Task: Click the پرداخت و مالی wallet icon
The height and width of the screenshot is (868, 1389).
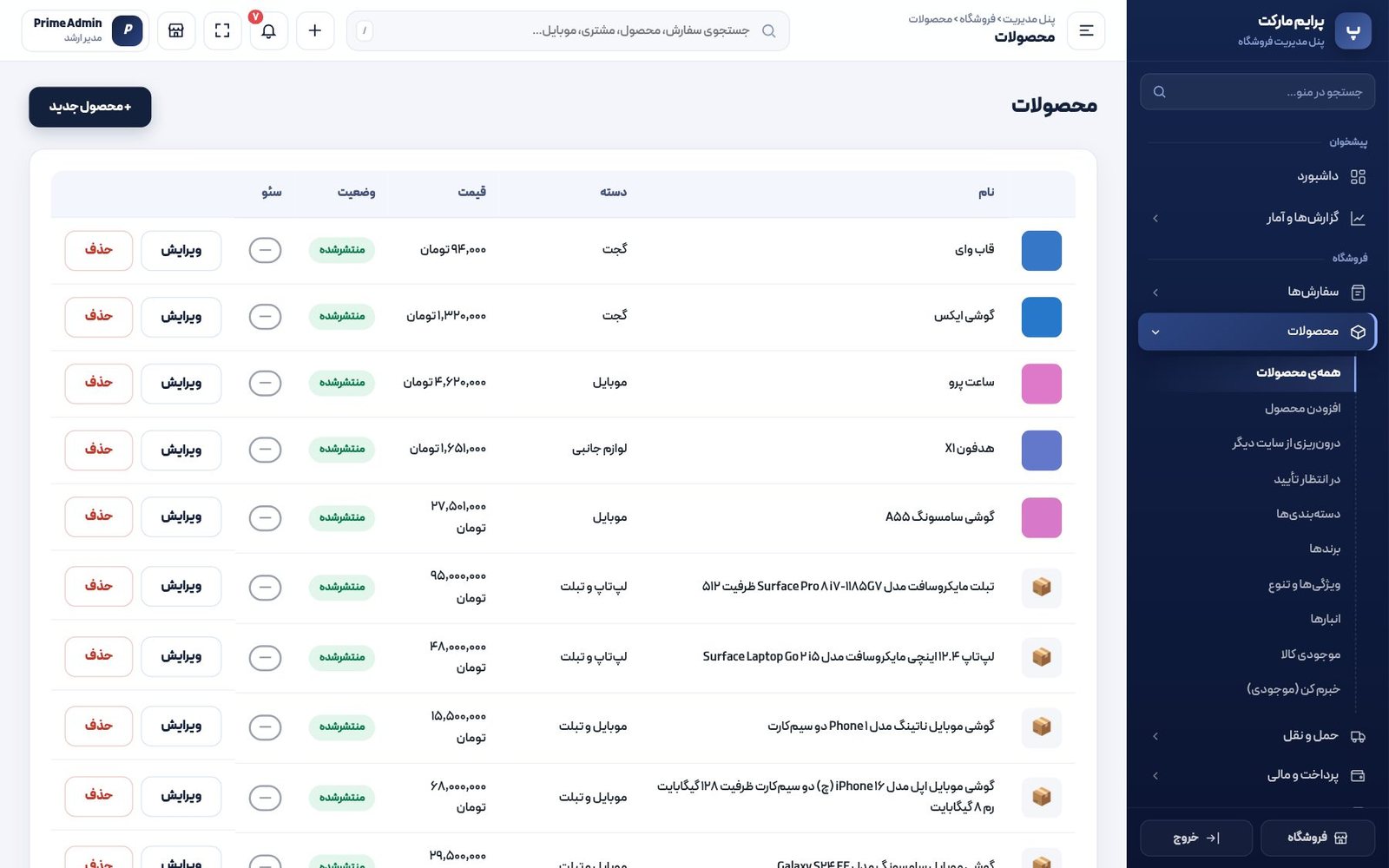Action: click(x=1359, y=775)
